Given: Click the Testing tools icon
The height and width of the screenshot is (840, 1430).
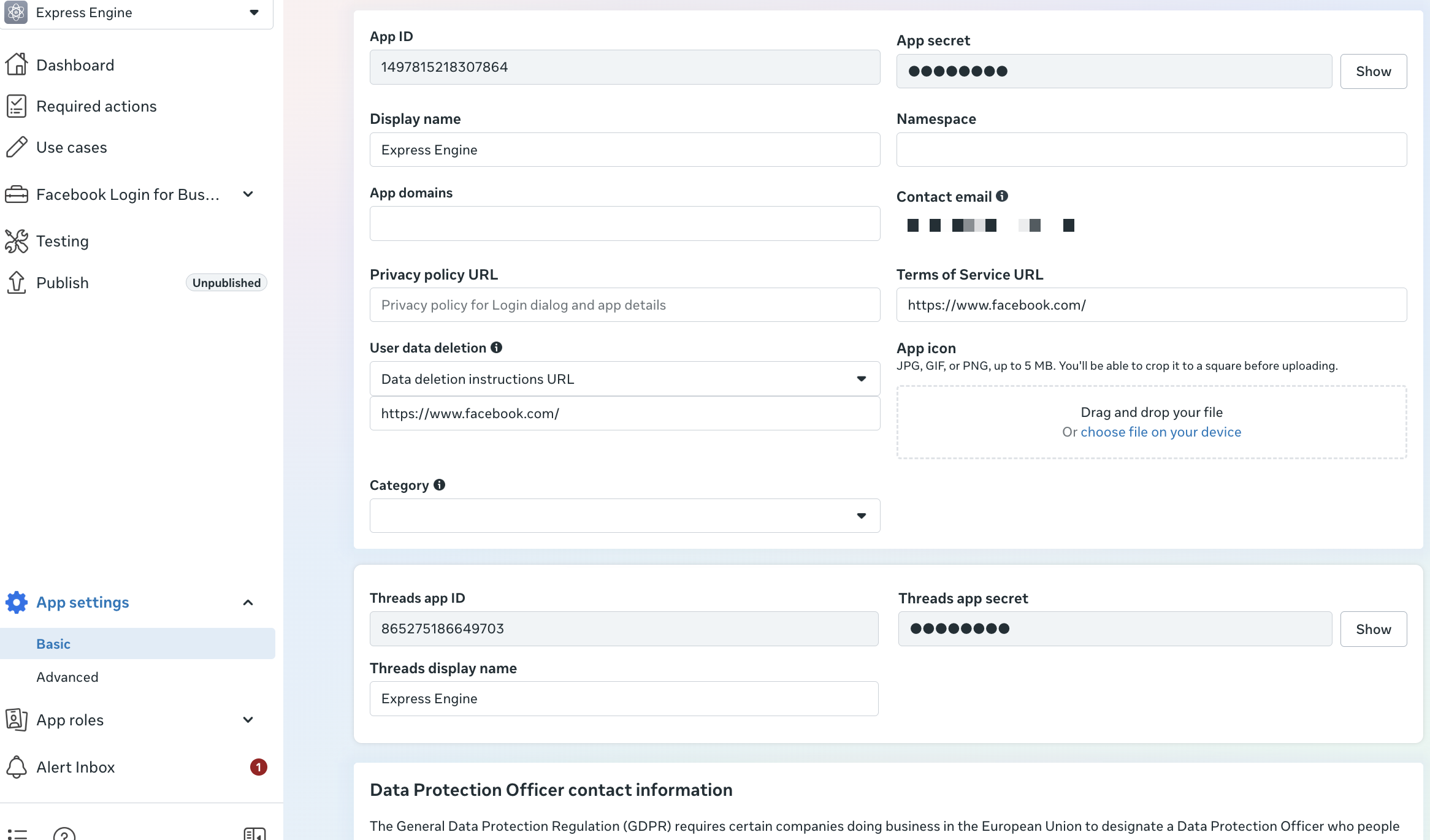Looking at the screenshot, I should click(17, 241).
